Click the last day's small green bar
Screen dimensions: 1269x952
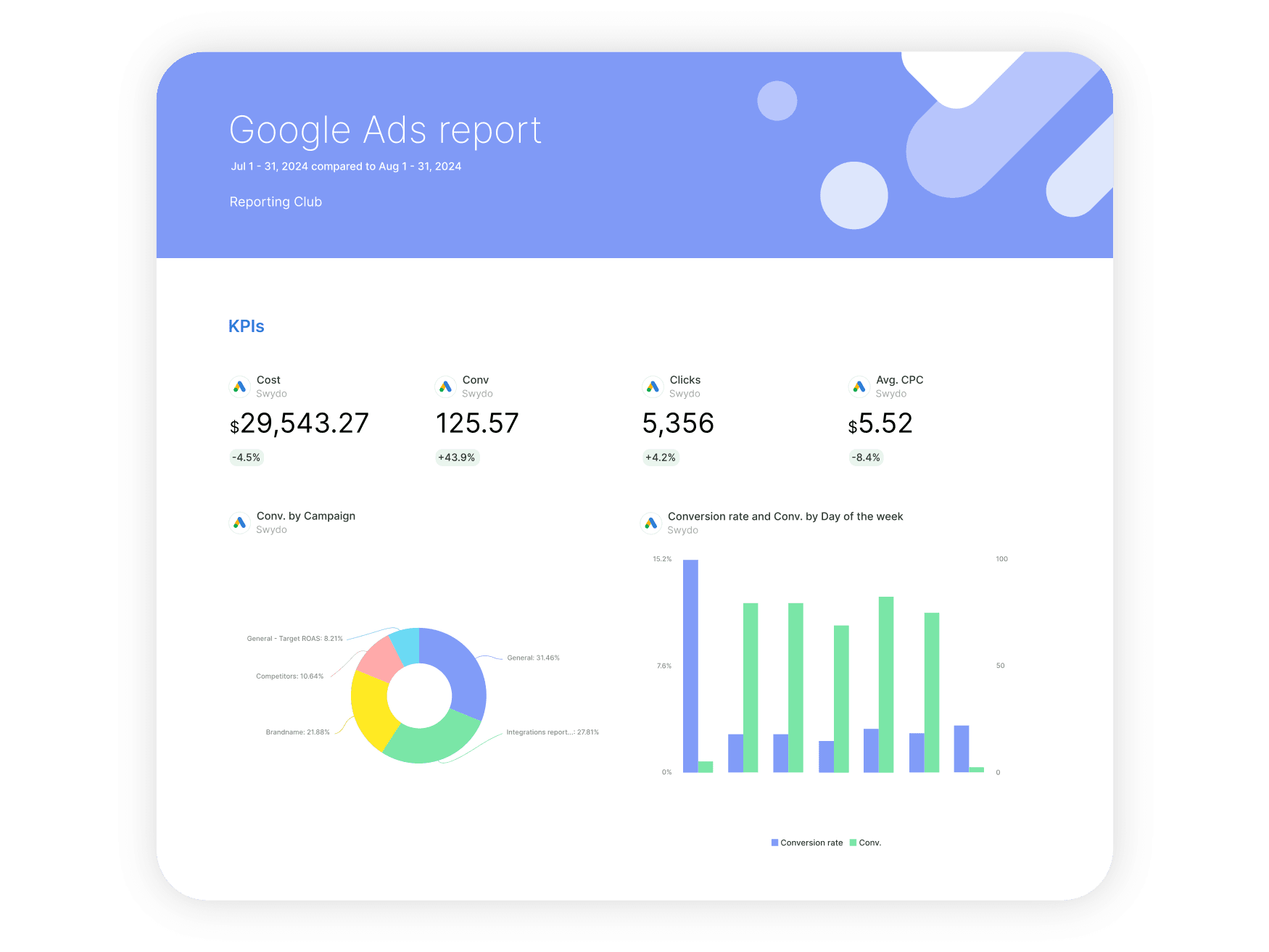(977, 769)
